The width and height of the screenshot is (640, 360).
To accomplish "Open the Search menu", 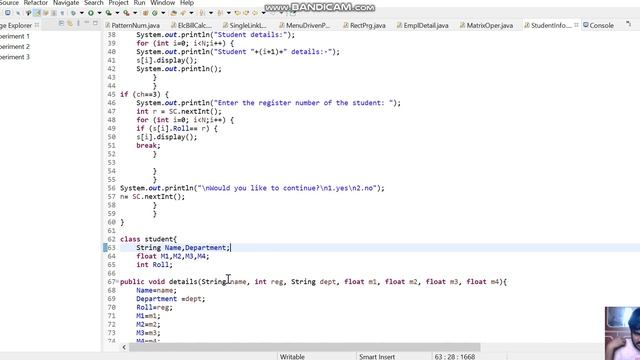I will (x=93, y=3).
